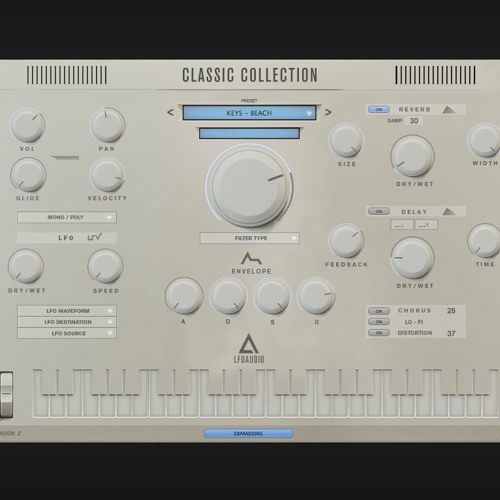
Task: Click the delay Time knob
Action: click(x=485, y=241)
